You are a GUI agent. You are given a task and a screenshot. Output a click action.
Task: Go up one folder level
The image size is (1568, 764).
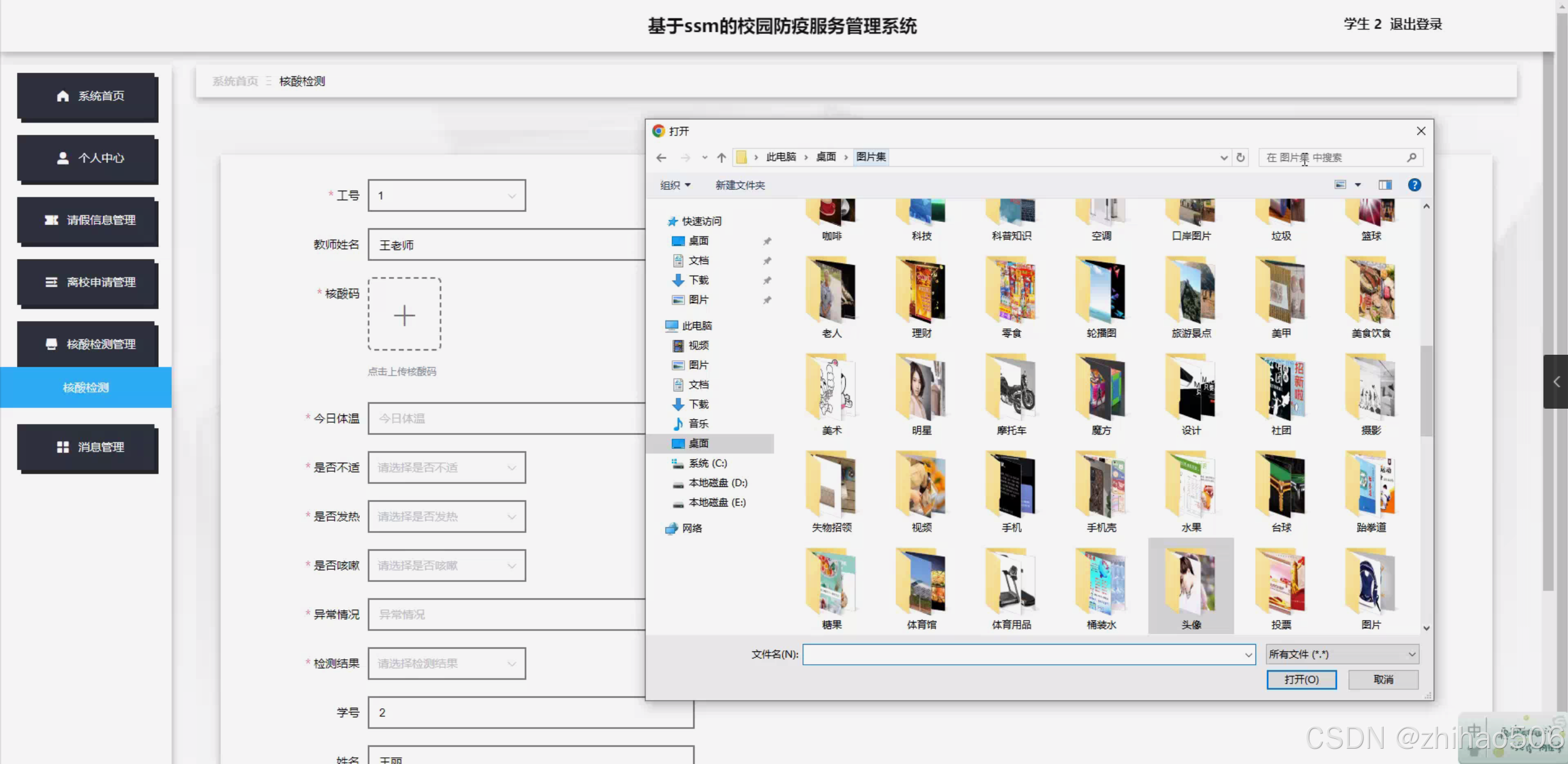pyautogui.click(x=721, y=157)
